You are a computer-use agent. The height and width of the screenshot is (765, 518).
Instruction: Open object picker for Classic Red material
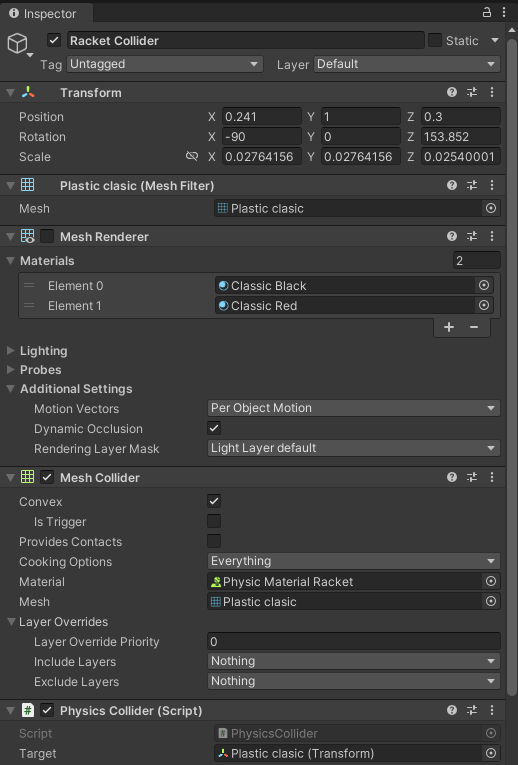(484, 305)
